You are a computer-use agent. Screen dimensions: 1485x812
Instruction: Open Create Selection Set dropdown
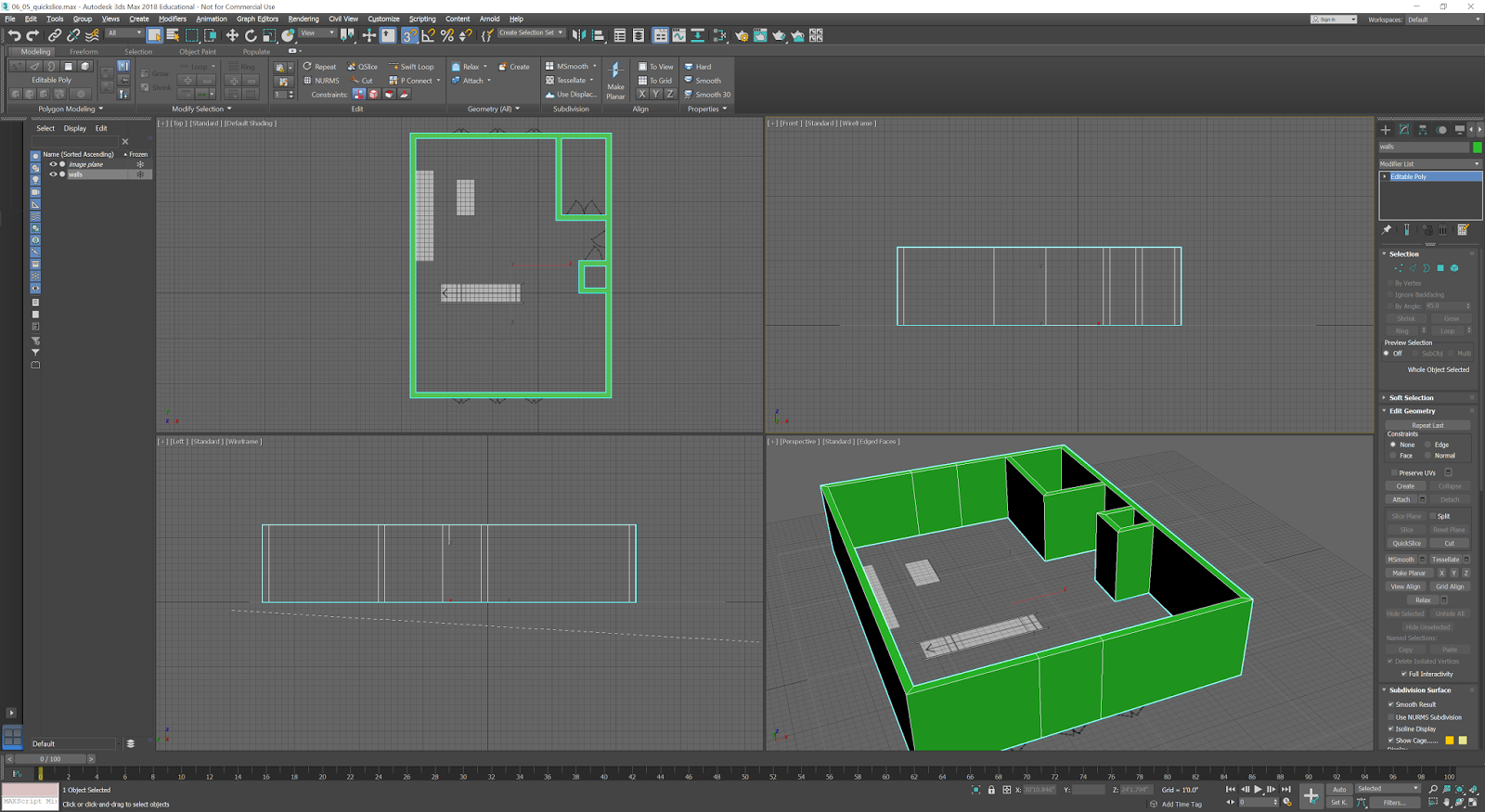tap(531, 32)
